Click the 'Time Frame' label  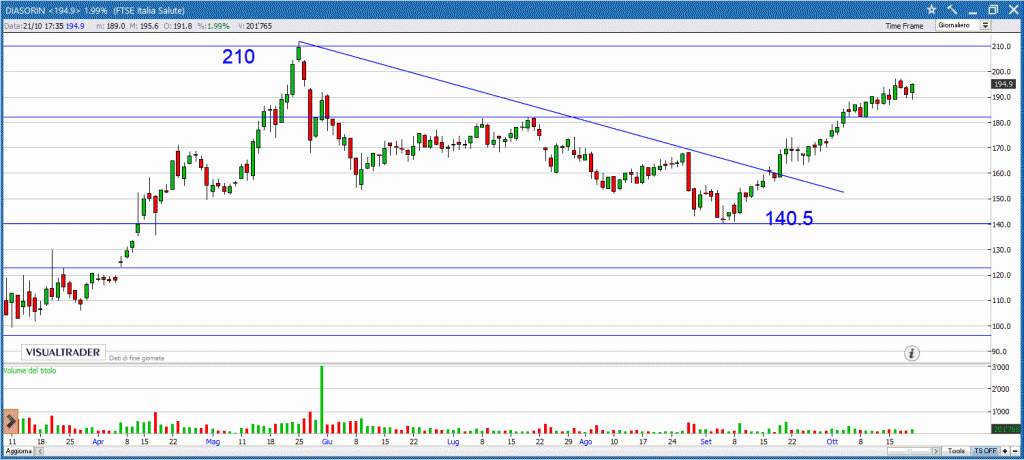coord(904,26)
